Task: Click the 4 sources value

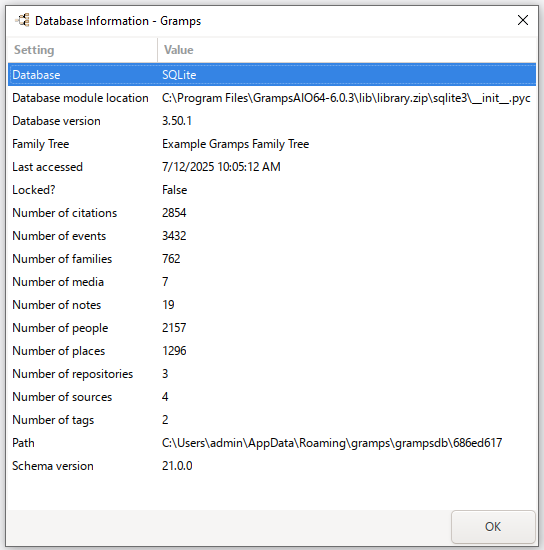Action: click(165, 397)
